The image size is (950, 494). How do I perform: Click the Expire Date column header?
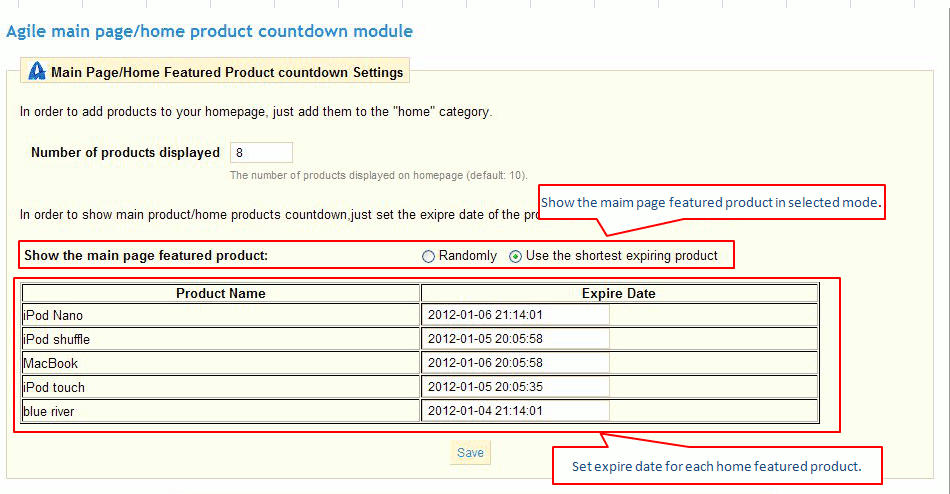tap(619, 293)
